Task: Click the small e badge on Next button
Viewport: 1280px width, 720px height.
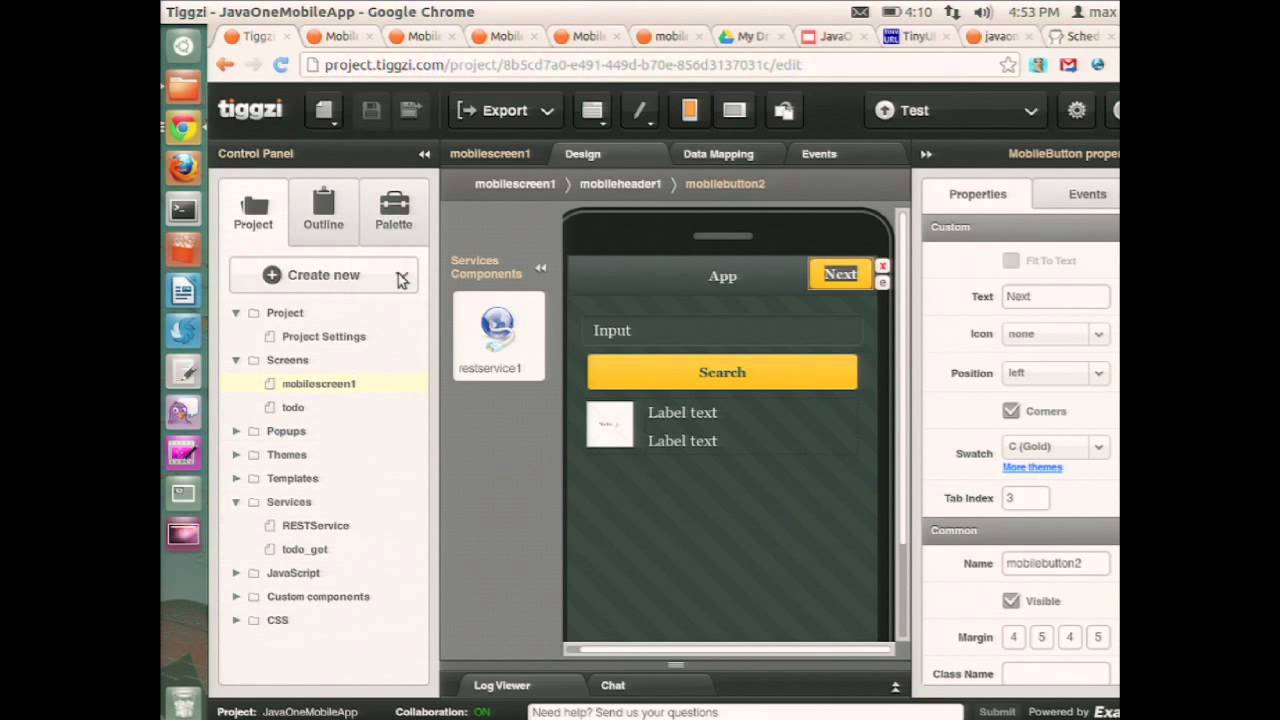Action: [x=882, y=283]
